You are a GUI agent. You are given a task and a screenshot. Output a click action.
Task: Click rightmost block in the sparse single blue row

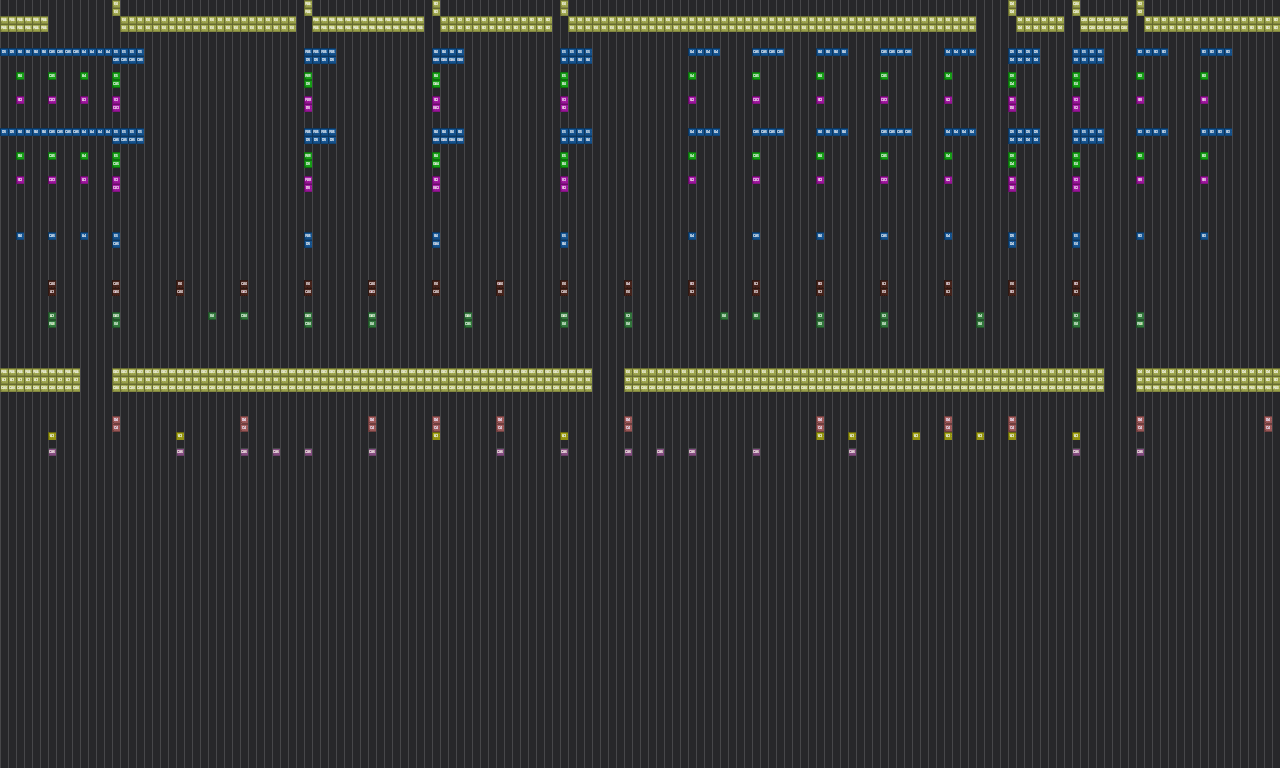click(x=1204, y=236)
